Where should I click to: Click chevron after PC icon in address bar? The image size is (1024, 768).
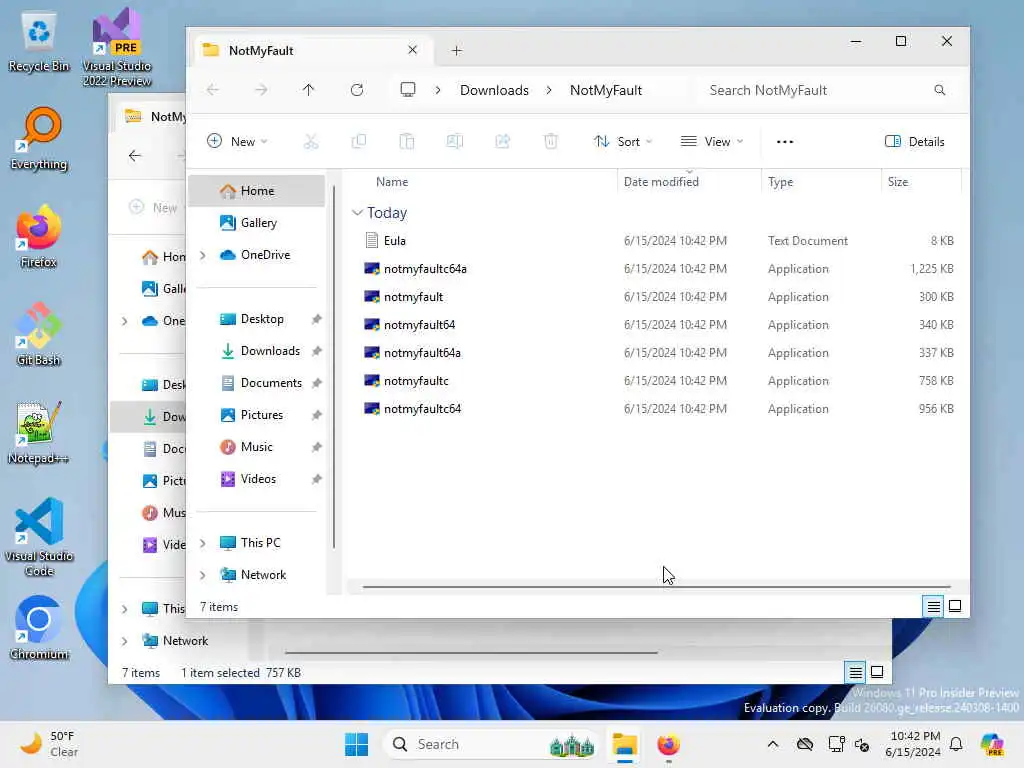[x=438, y=90]
